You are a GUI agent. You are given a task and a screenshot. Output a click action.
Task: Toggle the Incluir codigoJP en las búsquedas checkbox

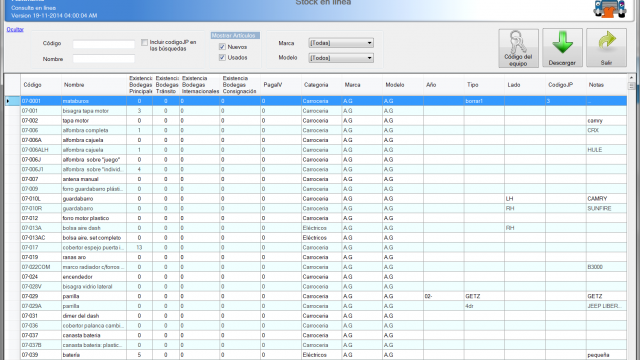[x=144, y=42]
